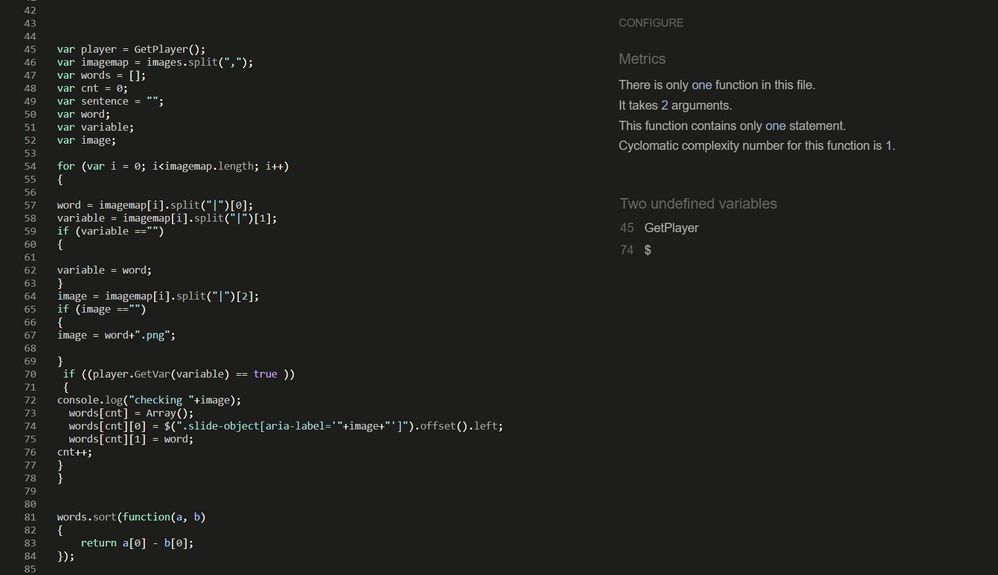Click the words.sort function line
This screenshot has height=575, width=998.
click(131, 517)
